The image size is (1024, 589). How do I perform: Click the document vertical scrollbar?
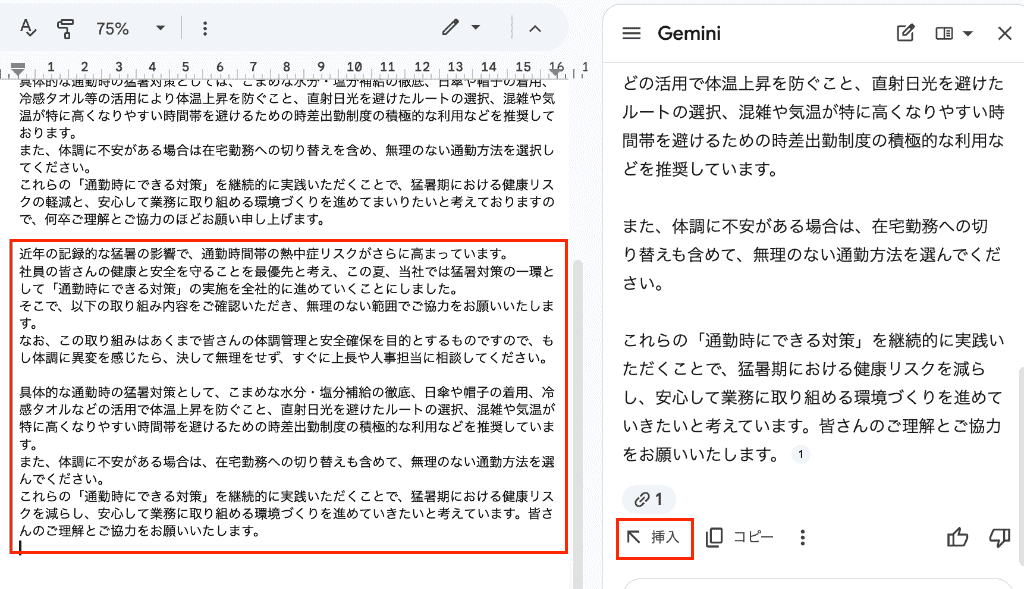(x=577, y=424)
